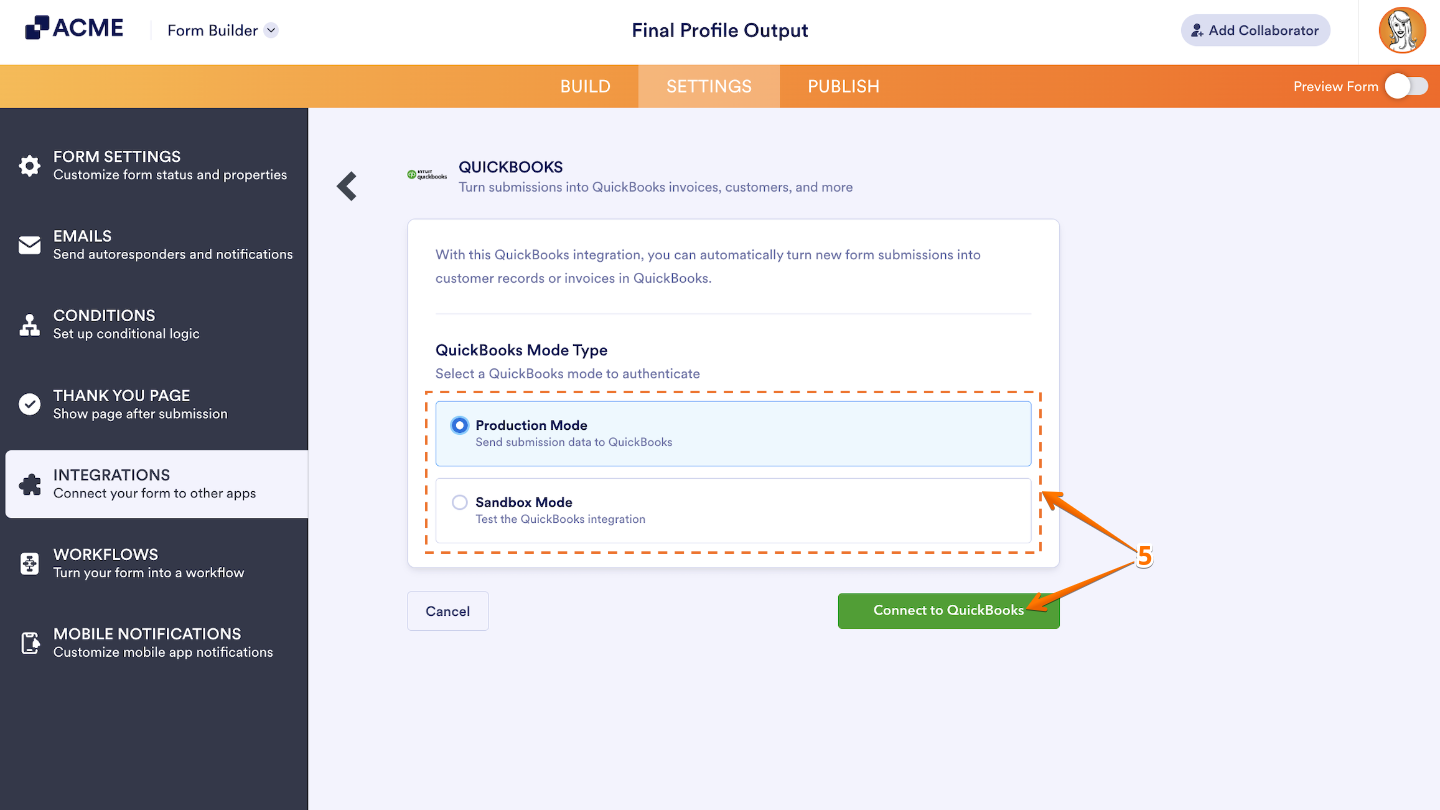Click Connect to QuickBooks

click(948, 610)
